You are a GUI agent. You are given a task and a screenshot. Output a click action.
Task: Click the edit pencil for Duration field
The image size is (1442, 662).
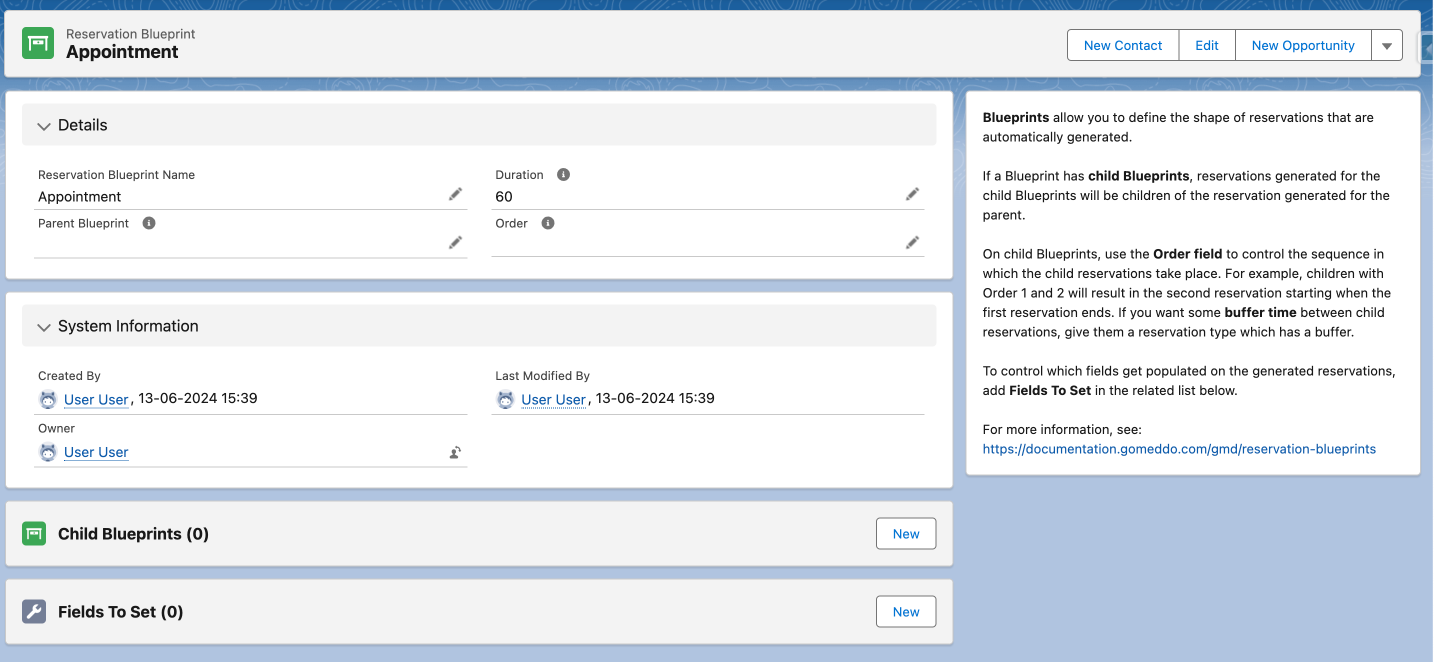[x=912, y=195]
